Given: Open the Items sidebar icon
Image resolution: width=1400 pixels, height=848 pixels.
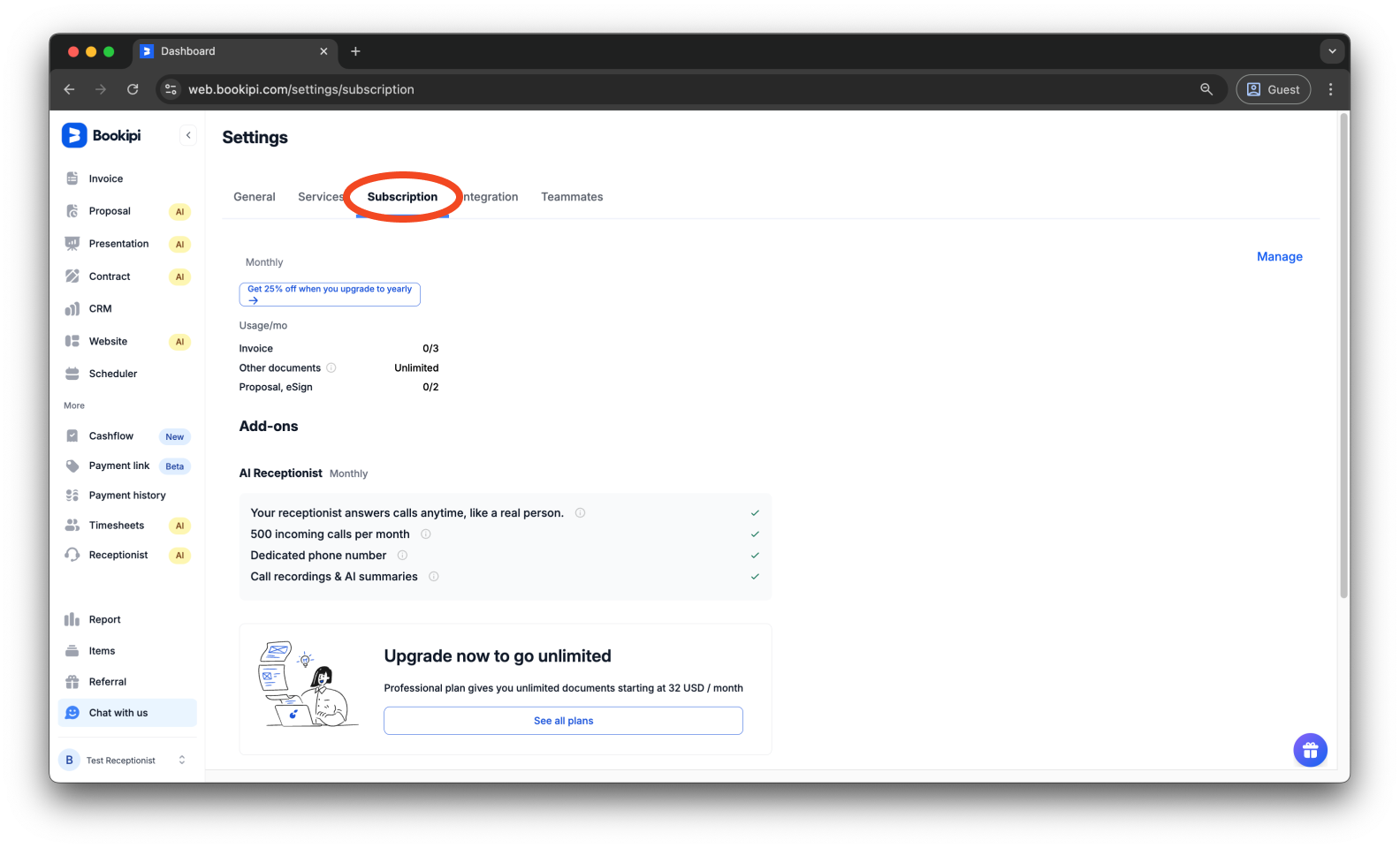Looking at the screenshot, I should tap(72, 651).
